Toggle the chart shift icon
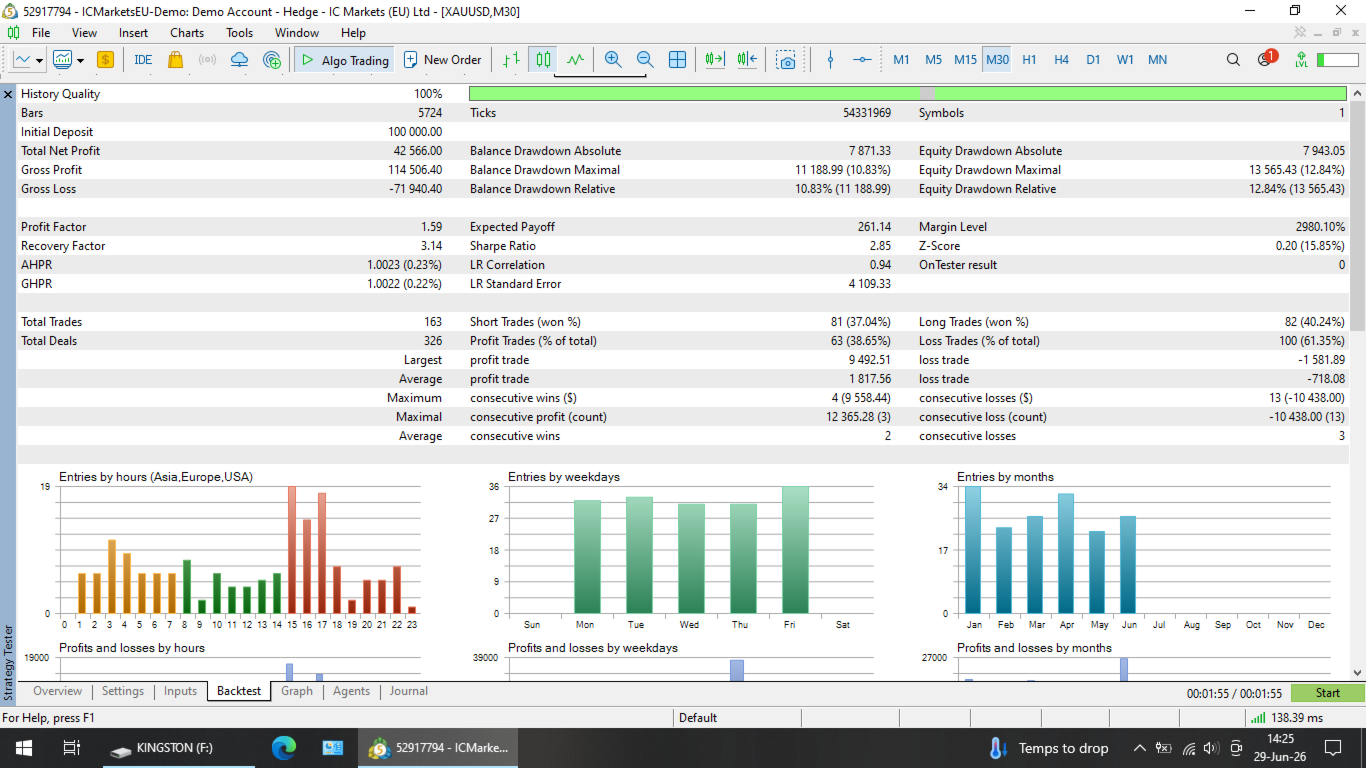 [746, 60]
